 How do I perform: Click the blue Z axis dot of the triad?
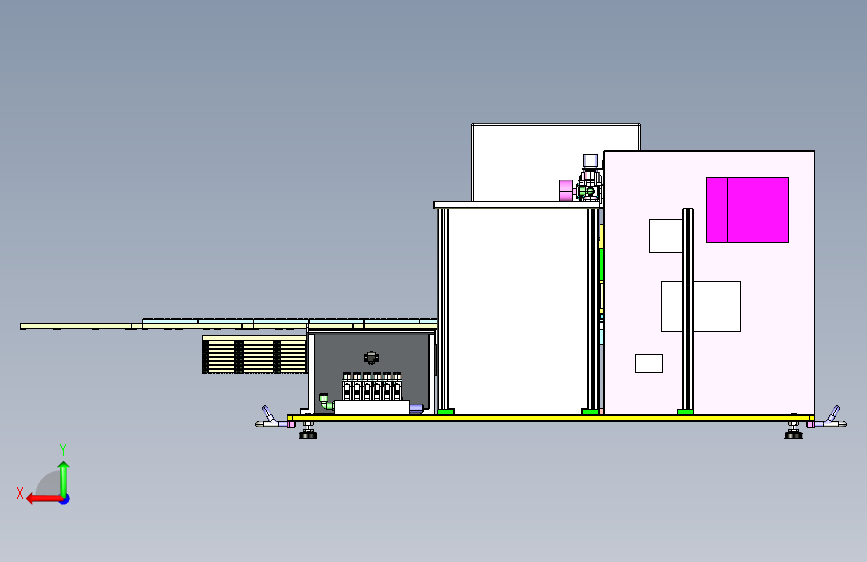point(65,499)
